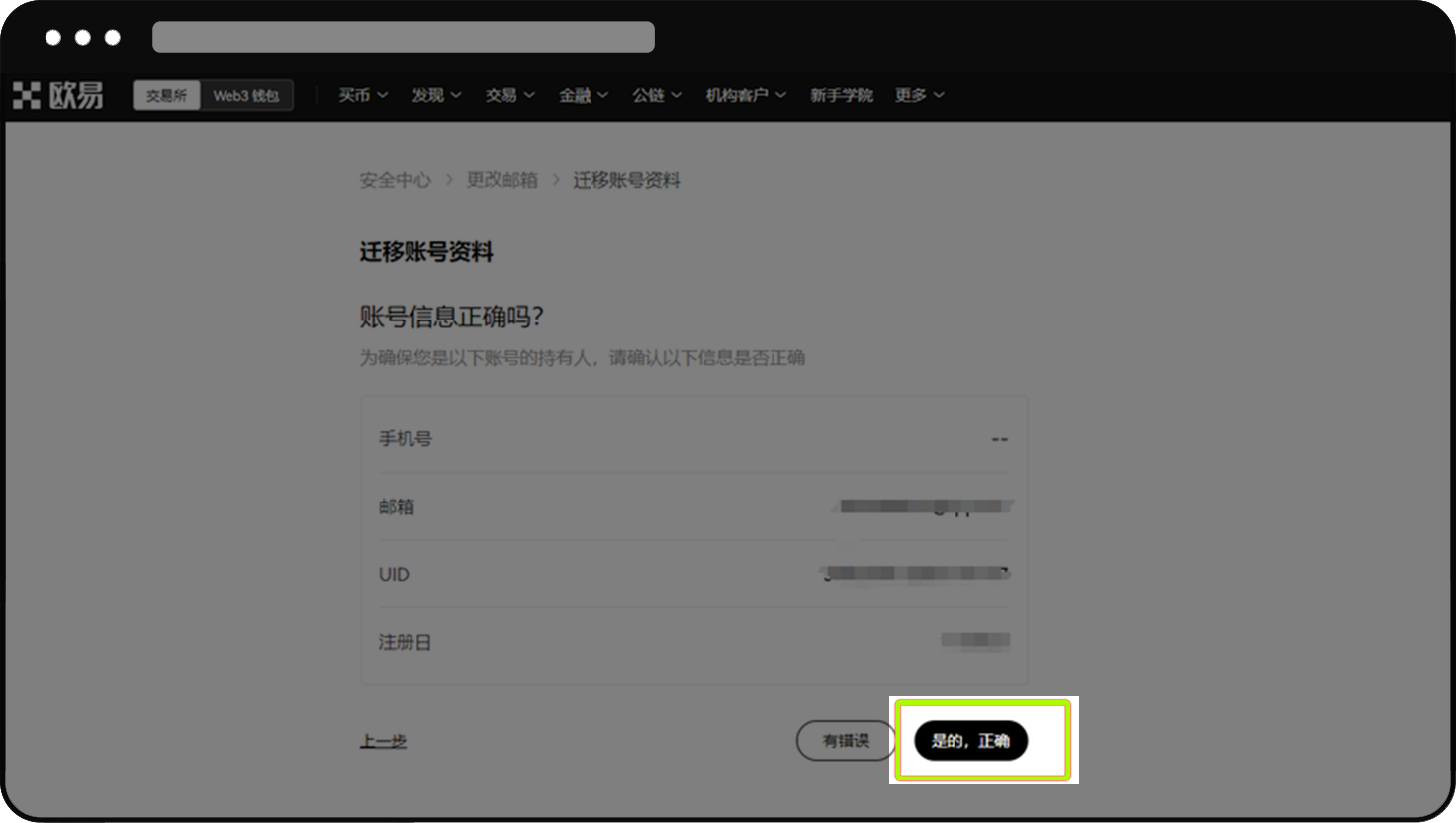Click 上一步 to go back
Image resolution: width=1456 pixels, height=823 pixels.
coord(383,741)
